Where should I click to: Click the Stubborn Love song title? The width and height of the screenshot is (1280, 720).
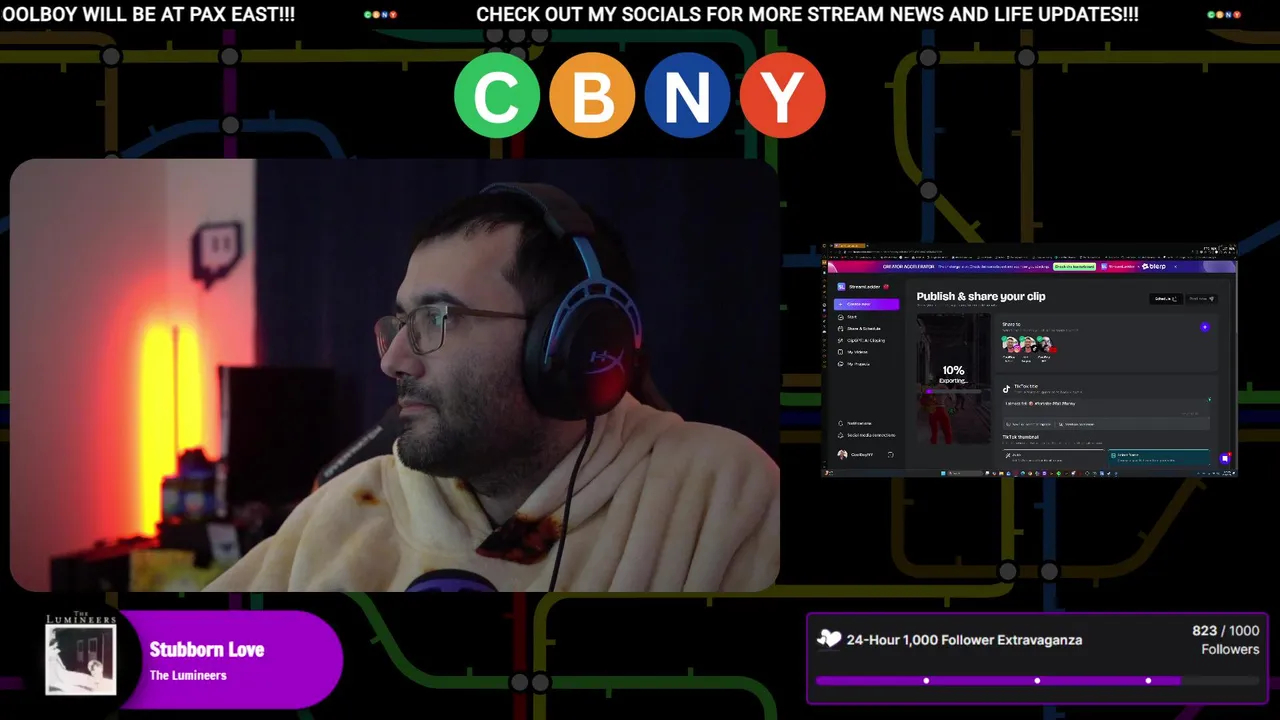click(206, 649)
